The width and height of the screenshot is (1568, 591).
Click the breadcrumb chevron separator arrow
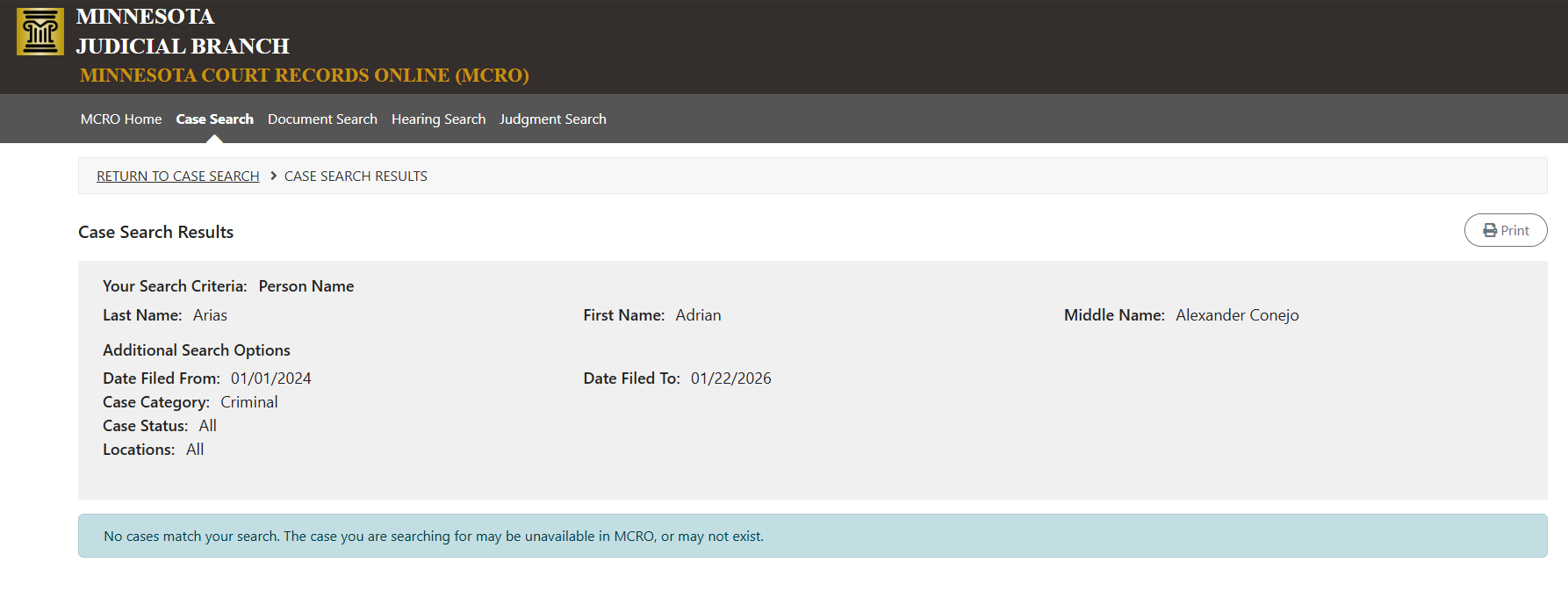coord(273,176)
